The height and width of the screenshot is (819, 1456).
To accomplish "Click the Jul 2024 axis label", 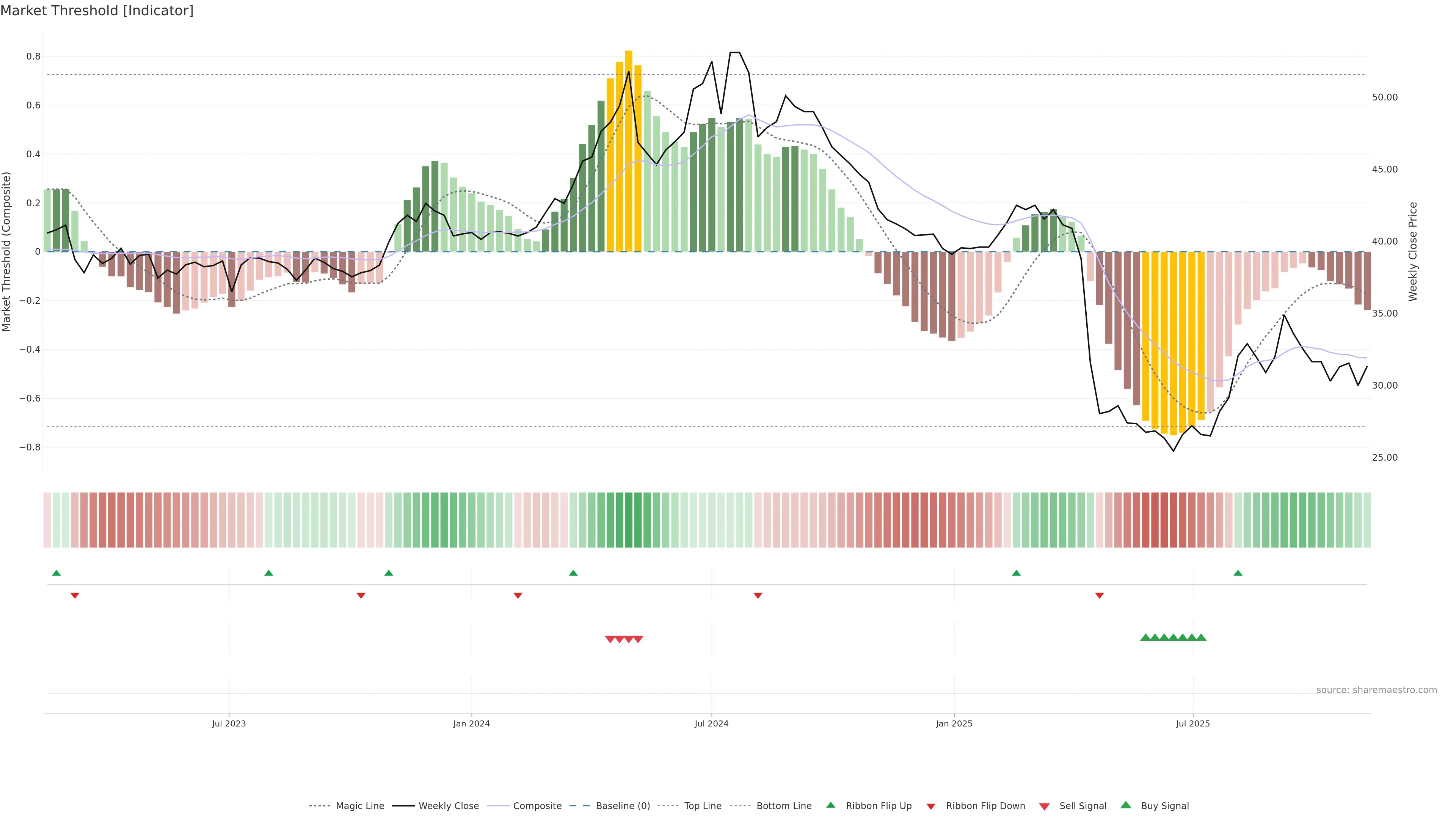I will 711,723.
